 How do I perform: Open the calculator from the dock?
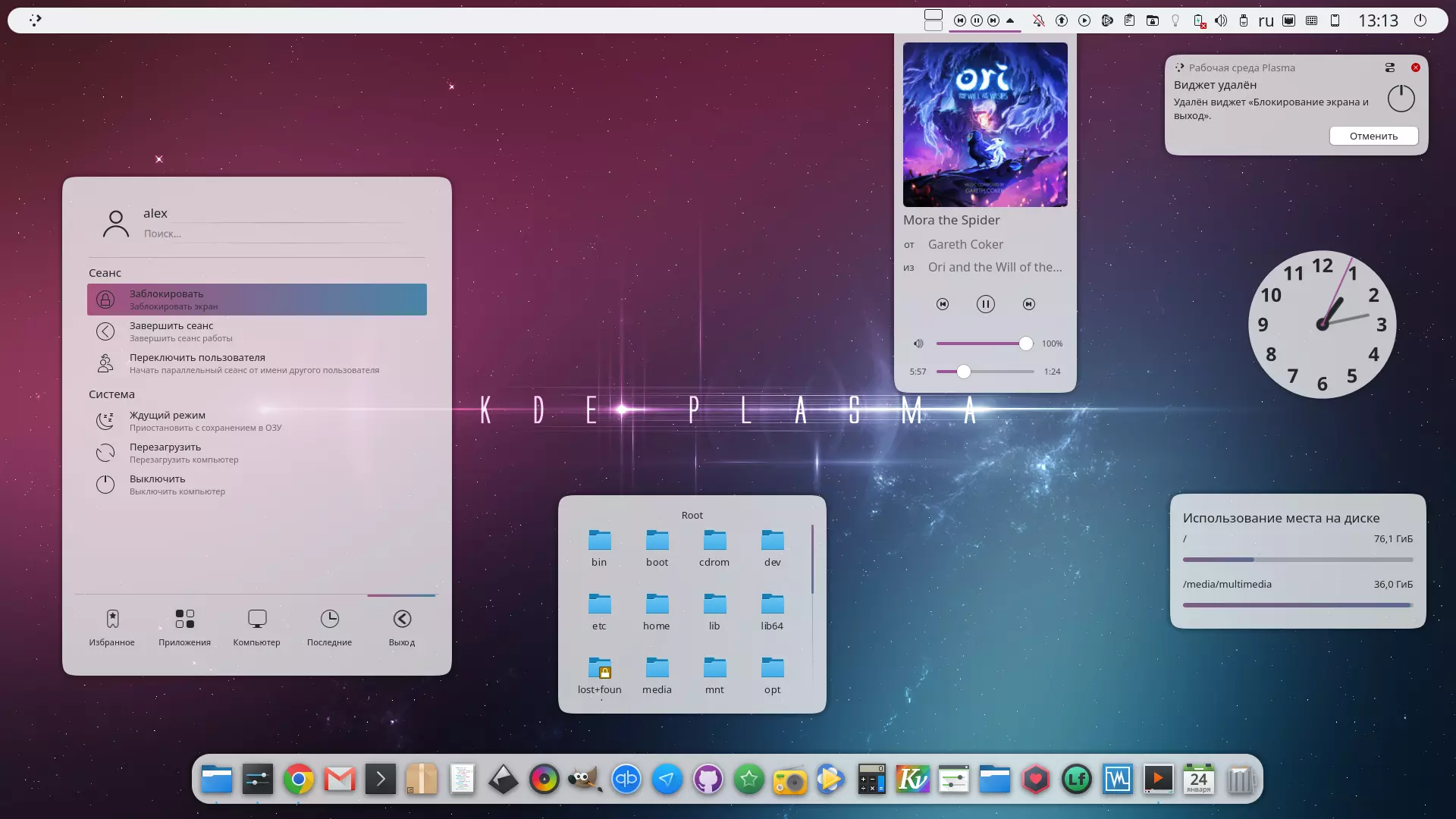click(871, 779)
